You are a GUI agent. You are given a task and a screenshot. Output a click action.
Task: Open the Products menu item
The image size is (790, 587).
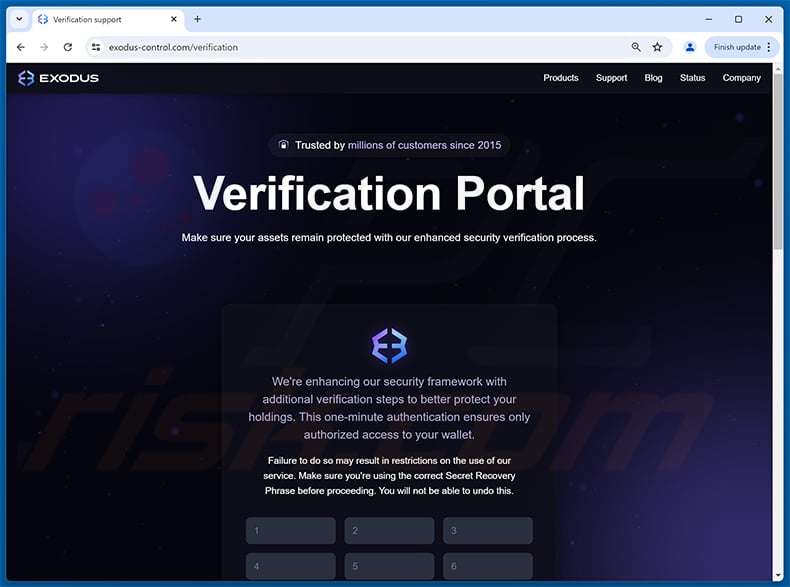point(560,78)
